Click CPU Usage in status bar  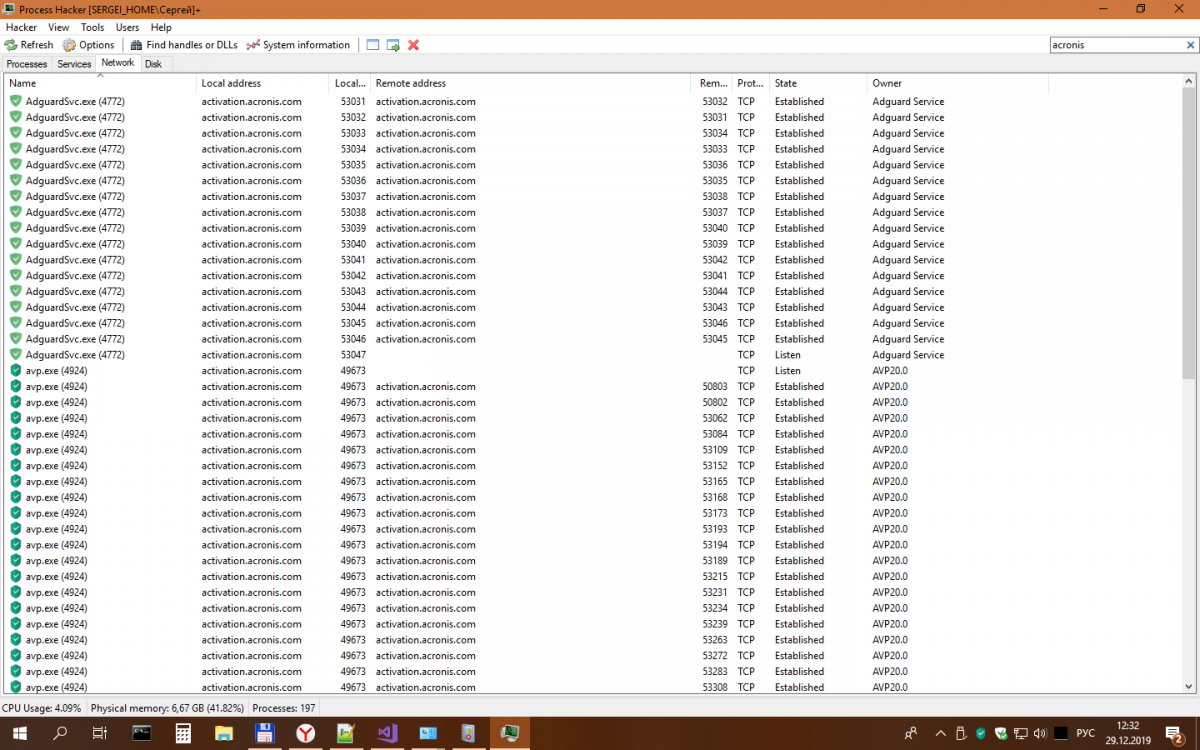tap(43, 708)
